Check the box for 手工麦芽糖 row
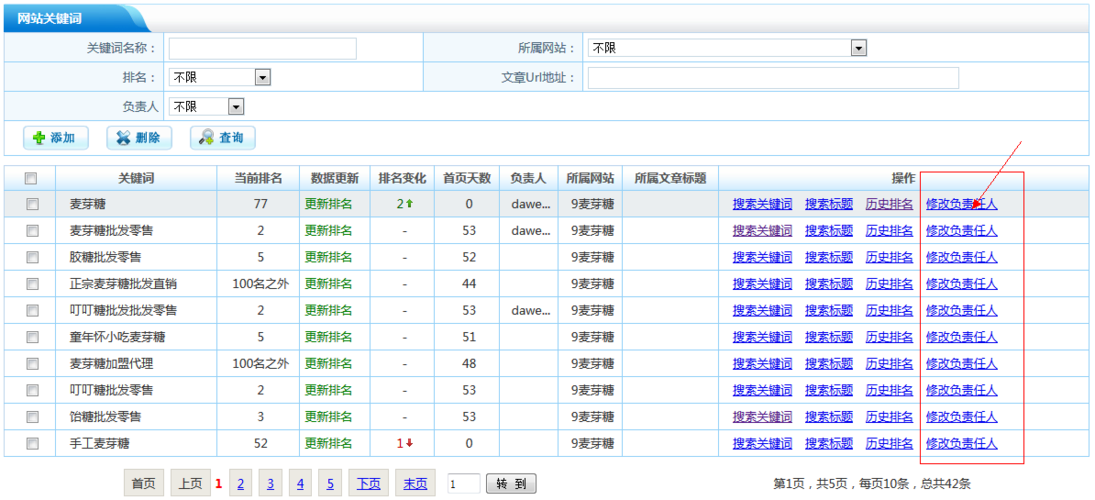The image size is (1095, 500). 31,443
